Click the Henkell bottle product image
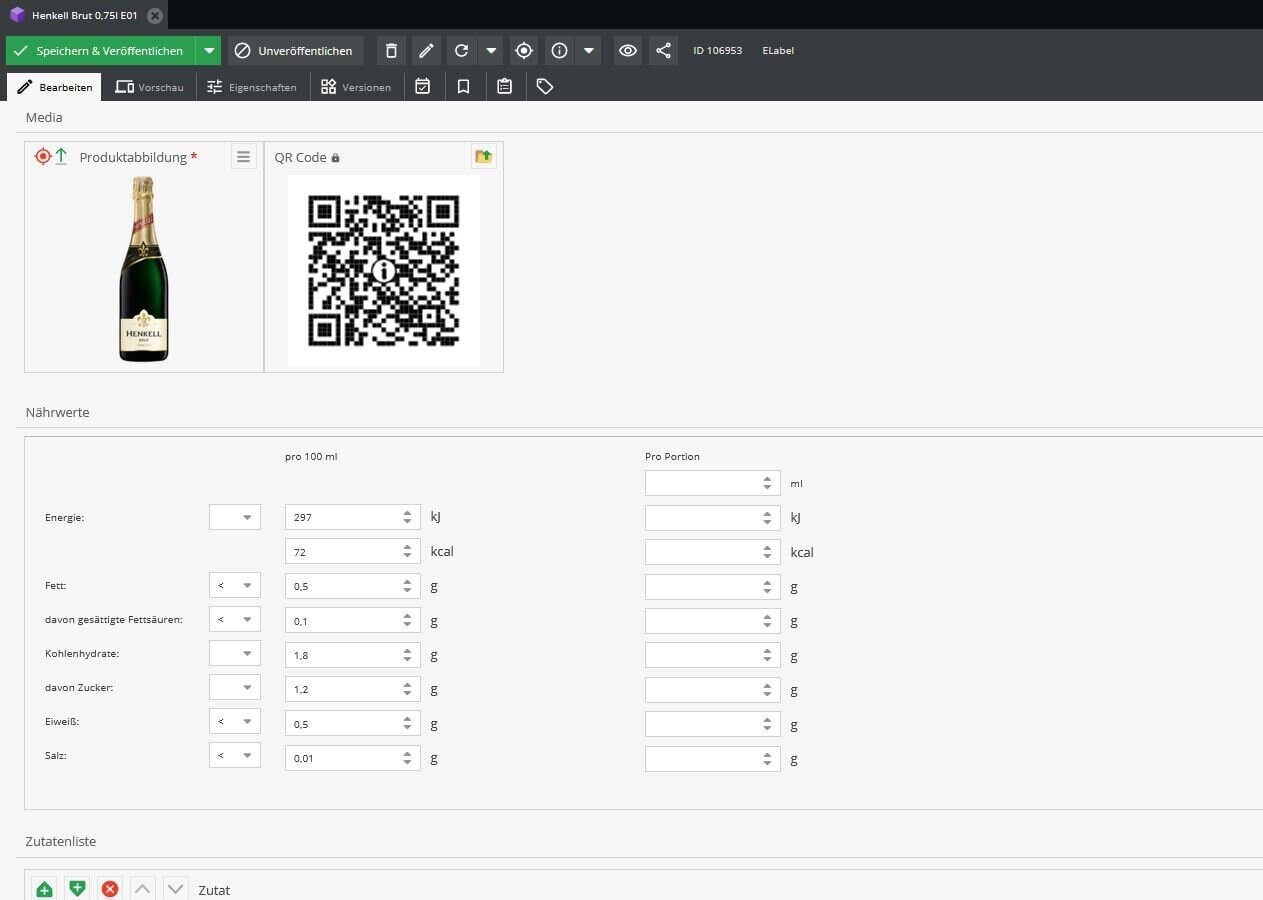The height and width of the screenshot is (900, 1263). coord(144,269)
